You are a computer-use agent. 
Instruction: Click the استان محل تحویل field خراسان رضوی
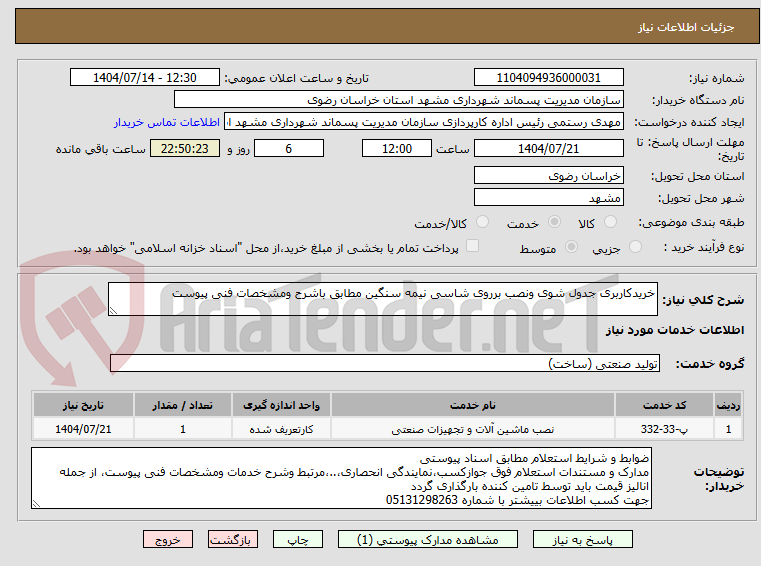548,175
